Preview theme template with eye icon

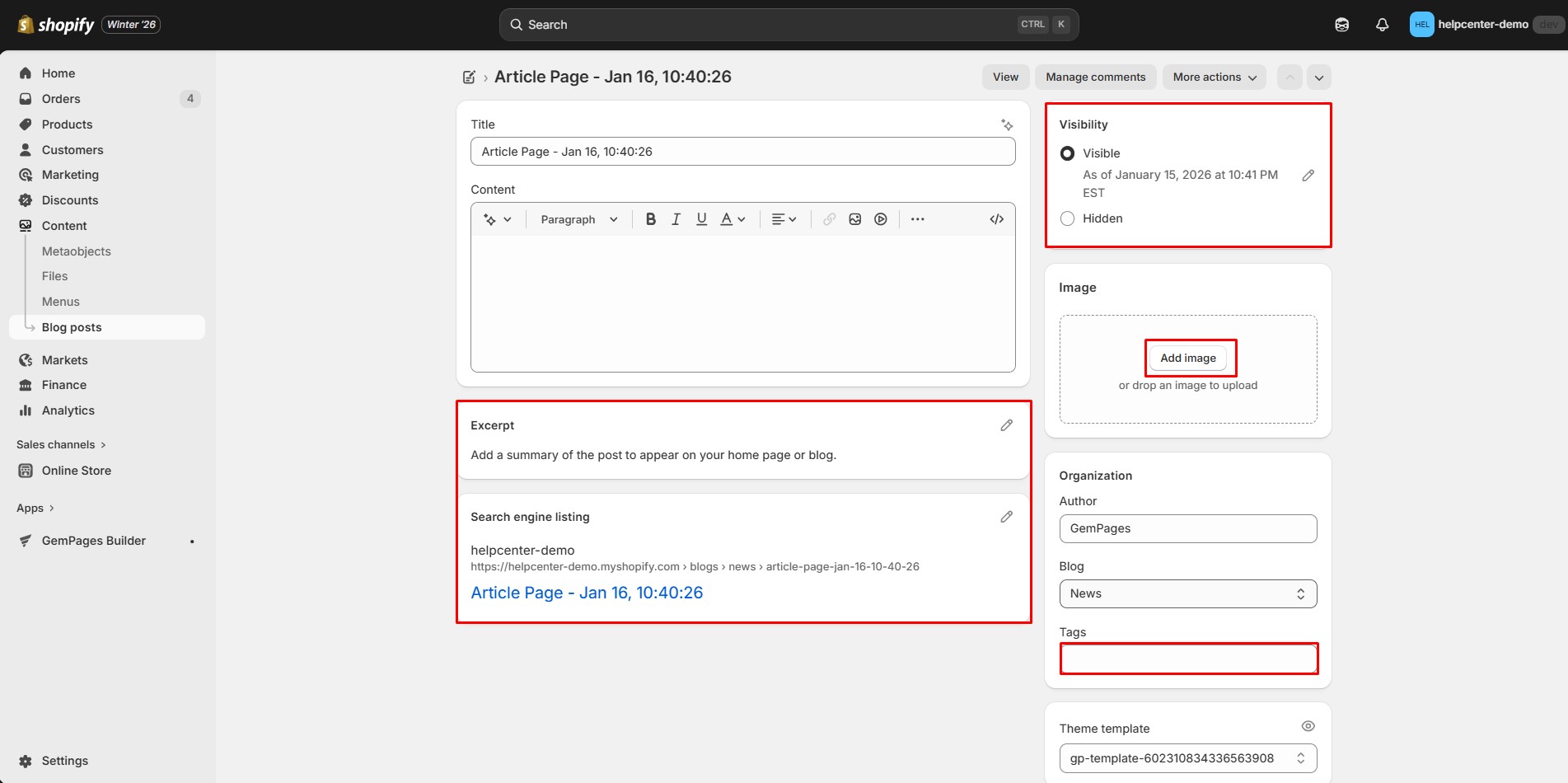pos(1308,726)
